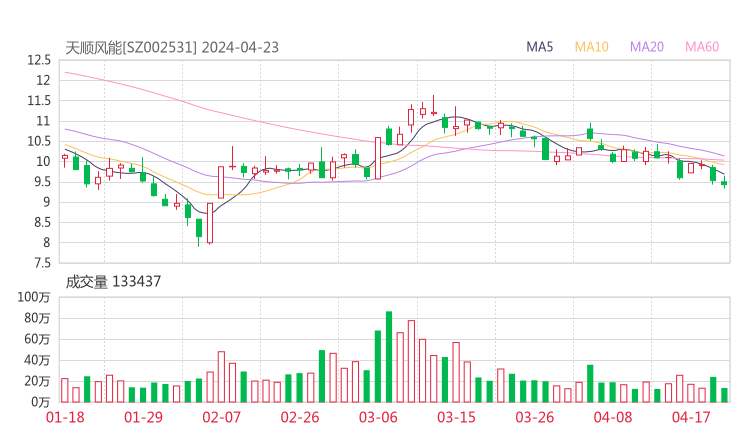Click the 02-07 date axis label
Image resolution: width=740 pixels, height=440 pixels.
click(221, 417)
